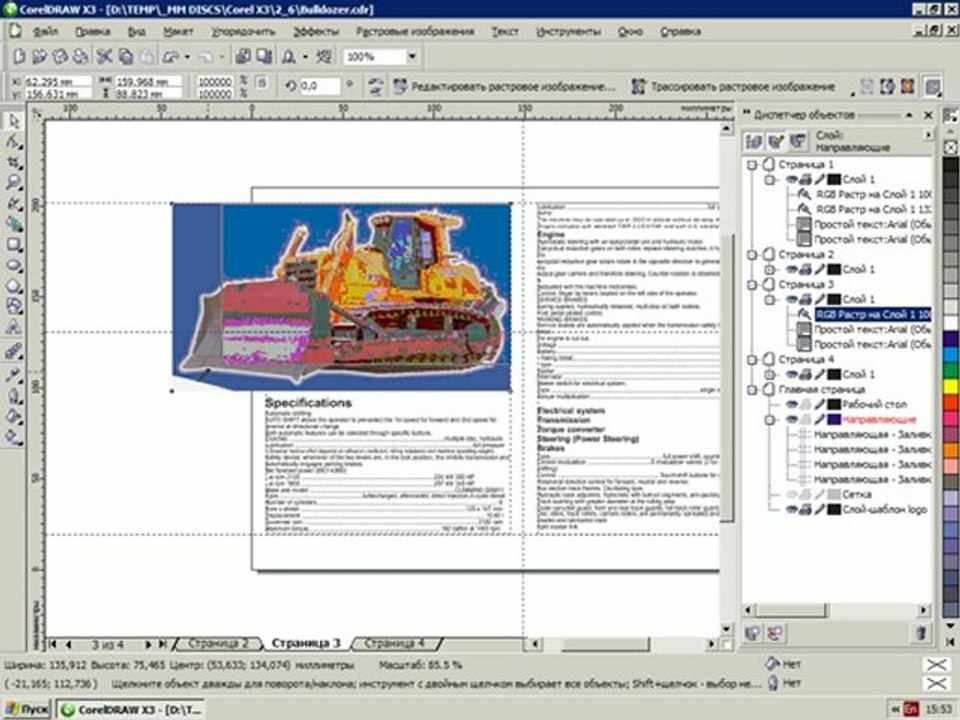
Task: Hide Слой 1 under Страница 1
Action: 791,179
